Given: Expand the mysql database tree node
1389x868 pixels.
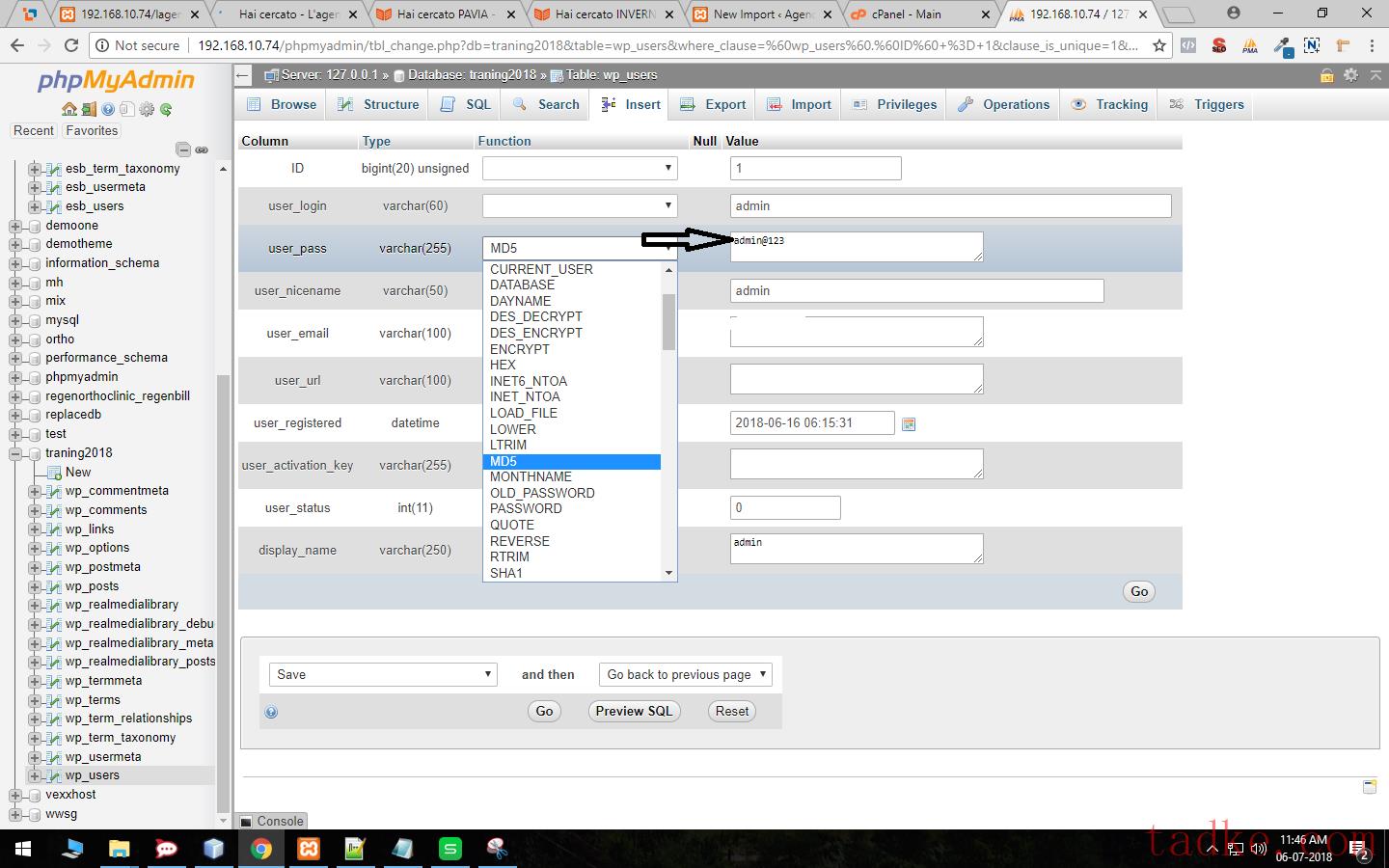Looking at the screenshot, I should point(15,320).
